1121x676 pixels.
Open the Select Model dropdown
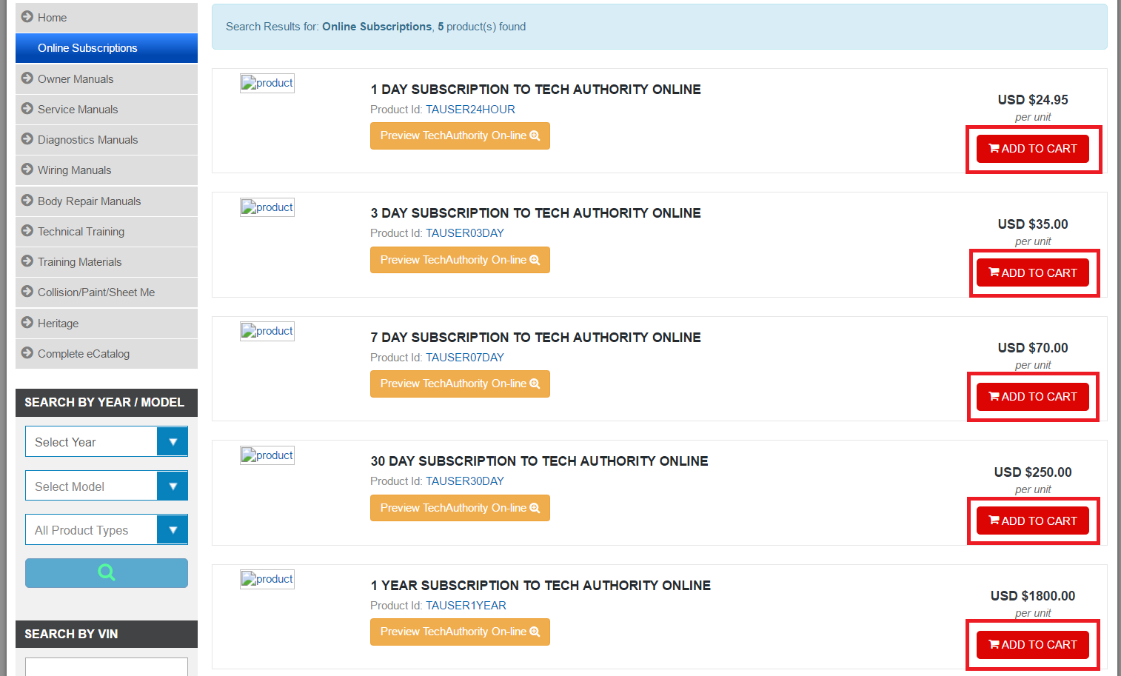pos(106,485)
